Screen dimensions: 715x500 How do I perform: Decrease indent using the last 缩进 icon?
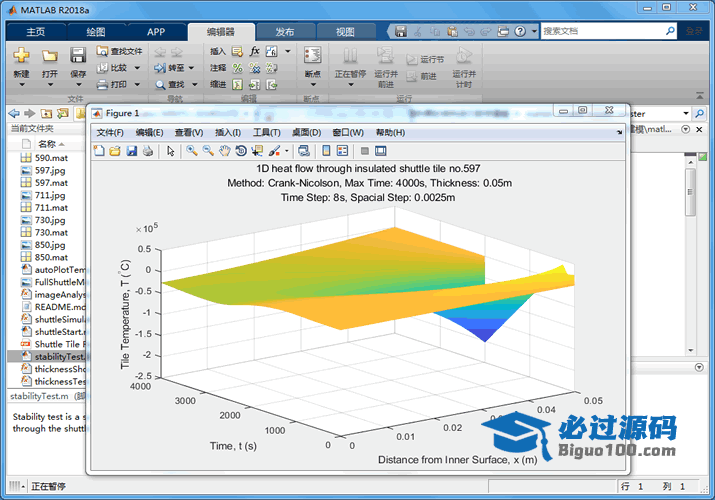tap(271, 85)
